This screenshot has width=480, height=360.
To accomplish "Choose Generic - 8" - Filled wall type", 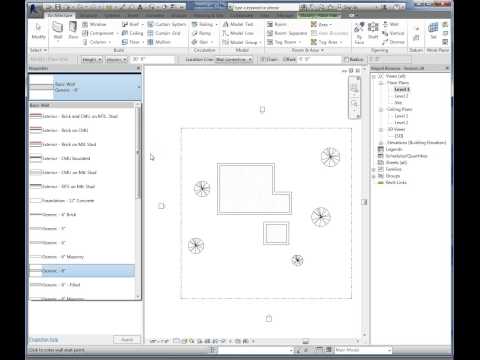I will click(x=82, y=285).
